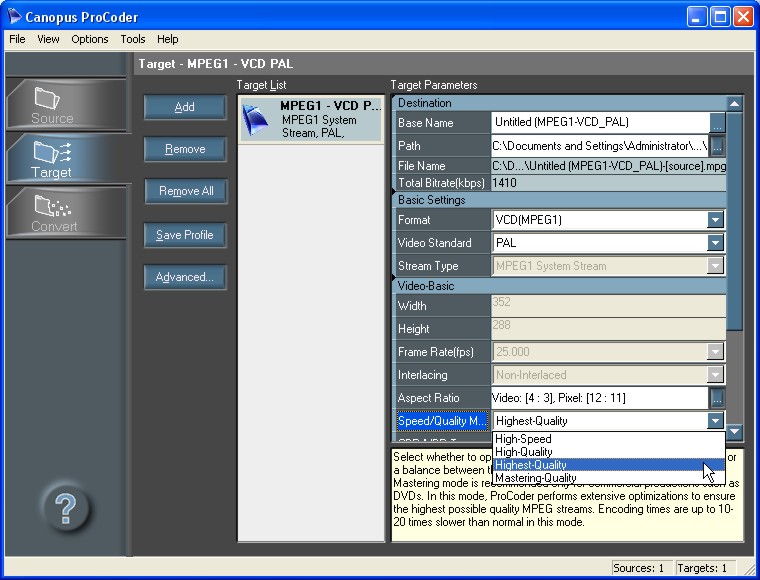Choose Mastering-Quality from the dropdown list

coord(608,478)
